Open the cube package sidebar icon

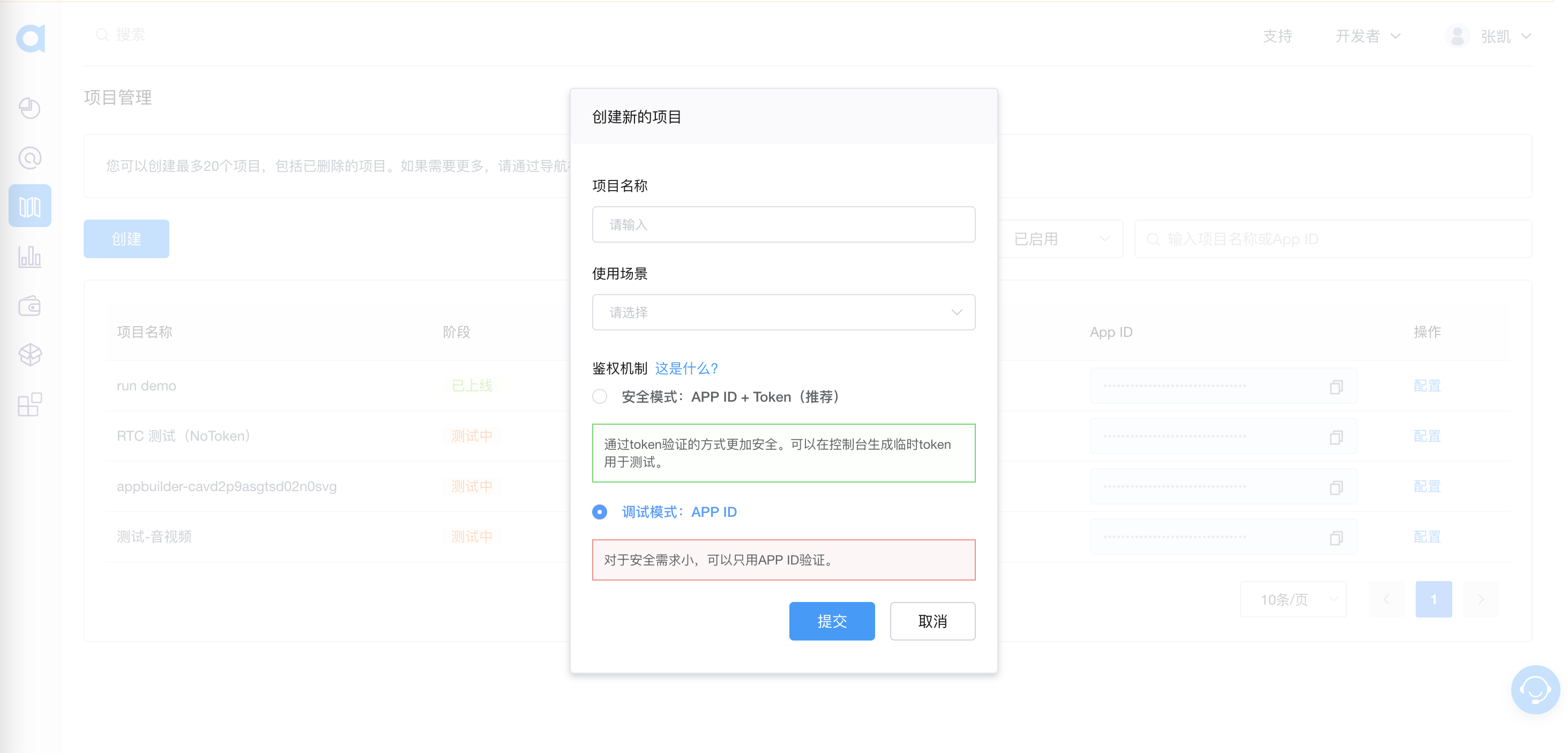coord(30,355)
